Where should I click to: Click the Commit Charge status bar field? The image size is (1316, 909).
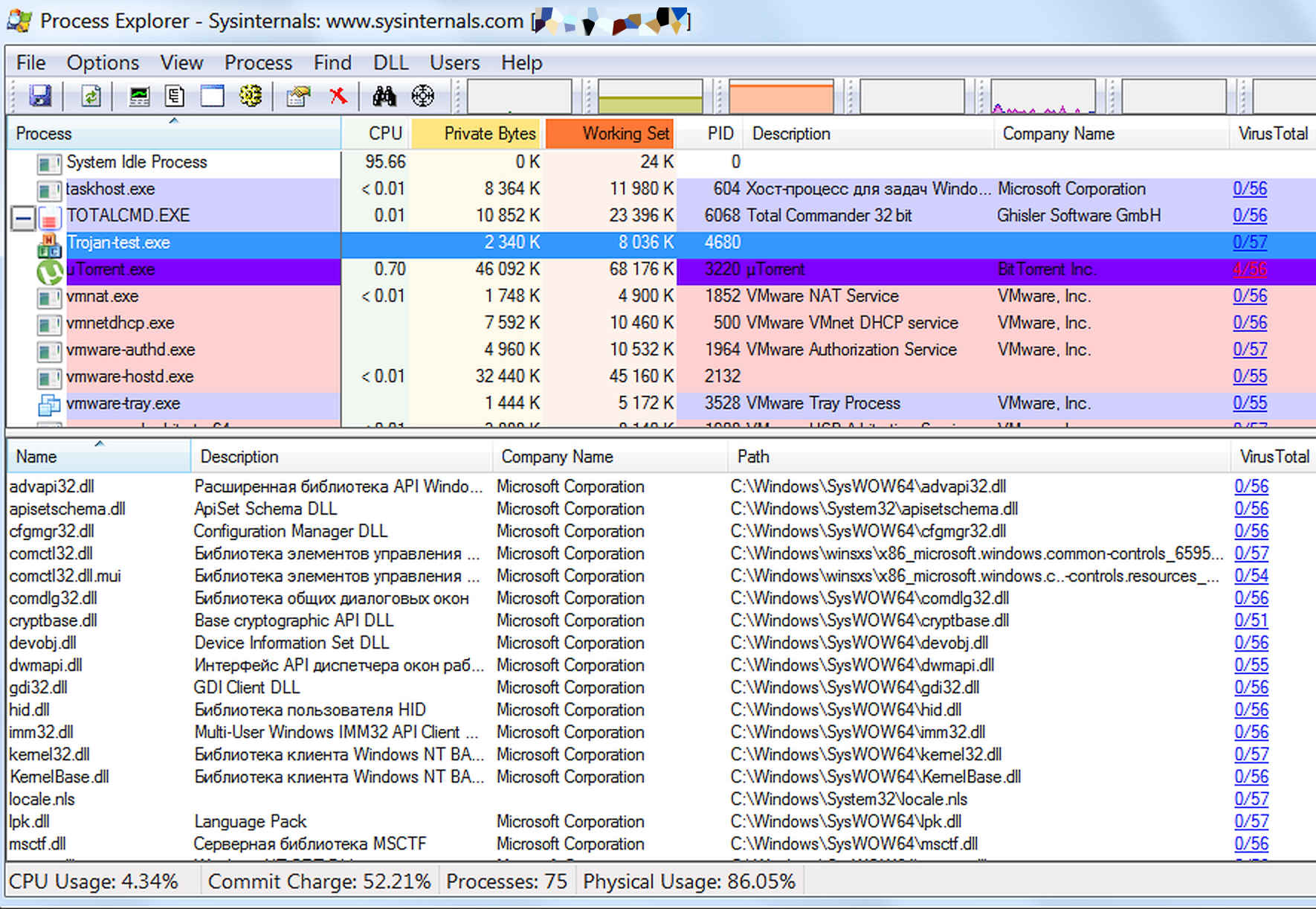coord(320,881)
